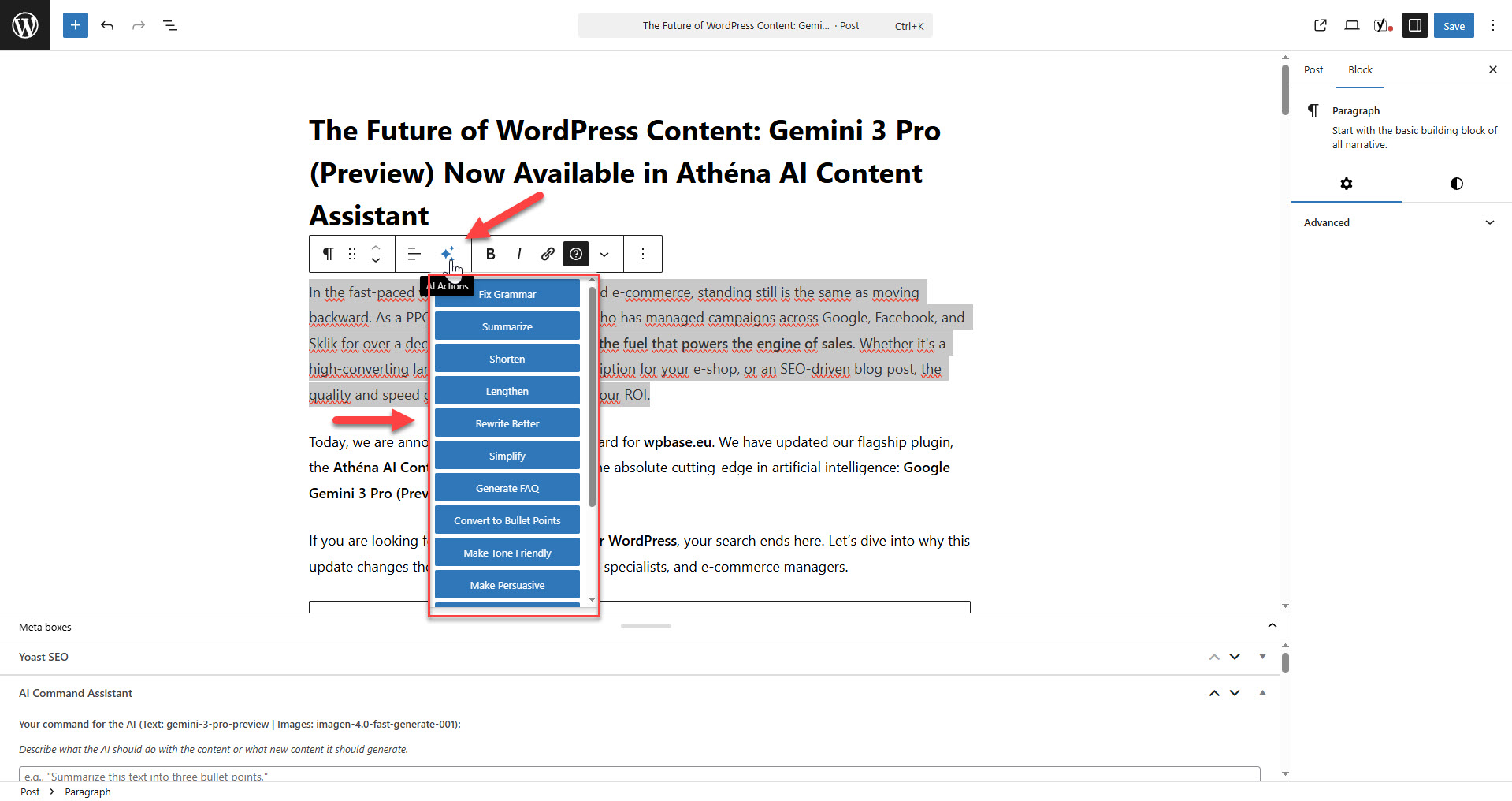Open the link insertion tool
The width and height of the screenshot is (1512, 801).
click(547, 253)
